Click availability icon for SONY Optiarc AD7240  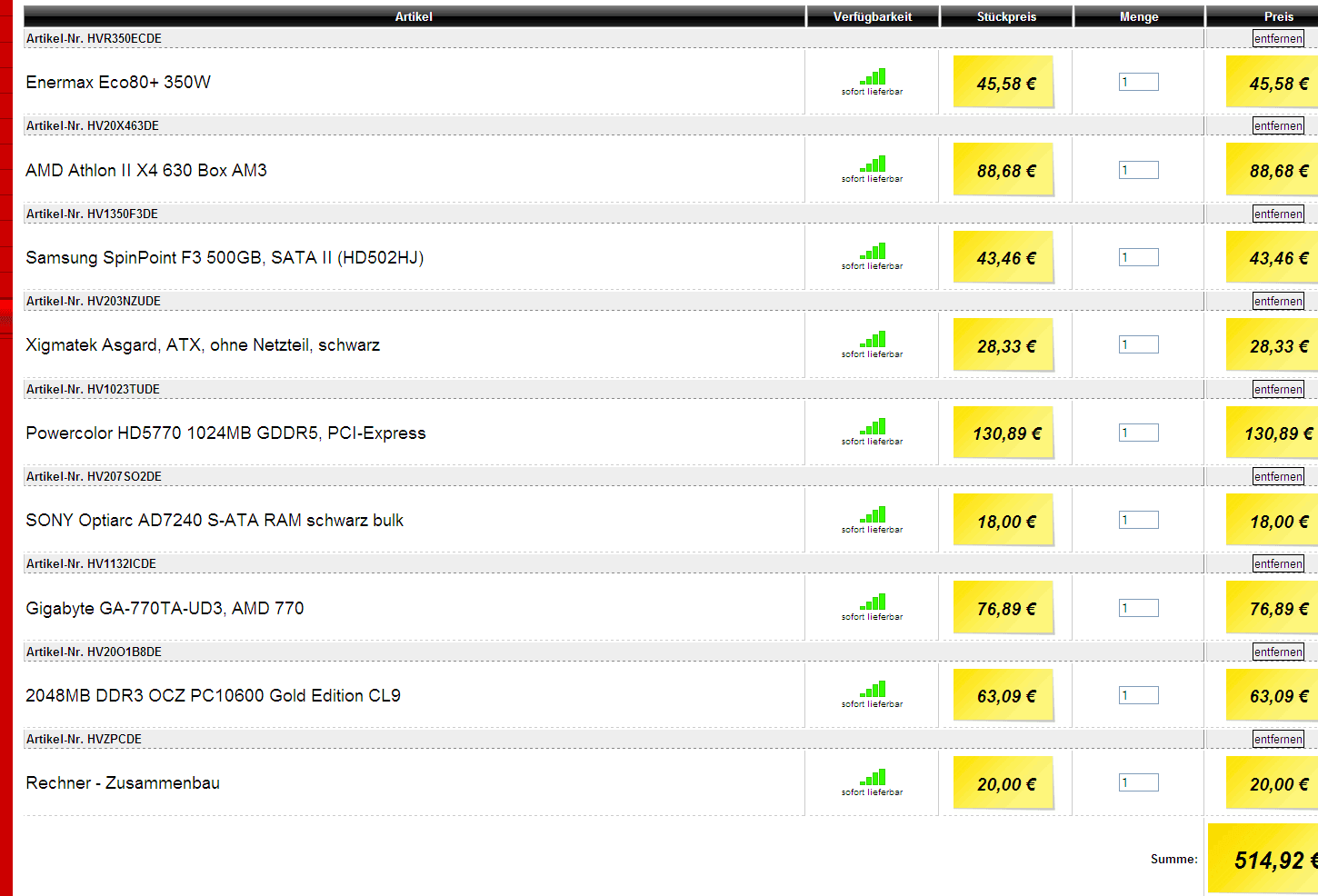873,515
